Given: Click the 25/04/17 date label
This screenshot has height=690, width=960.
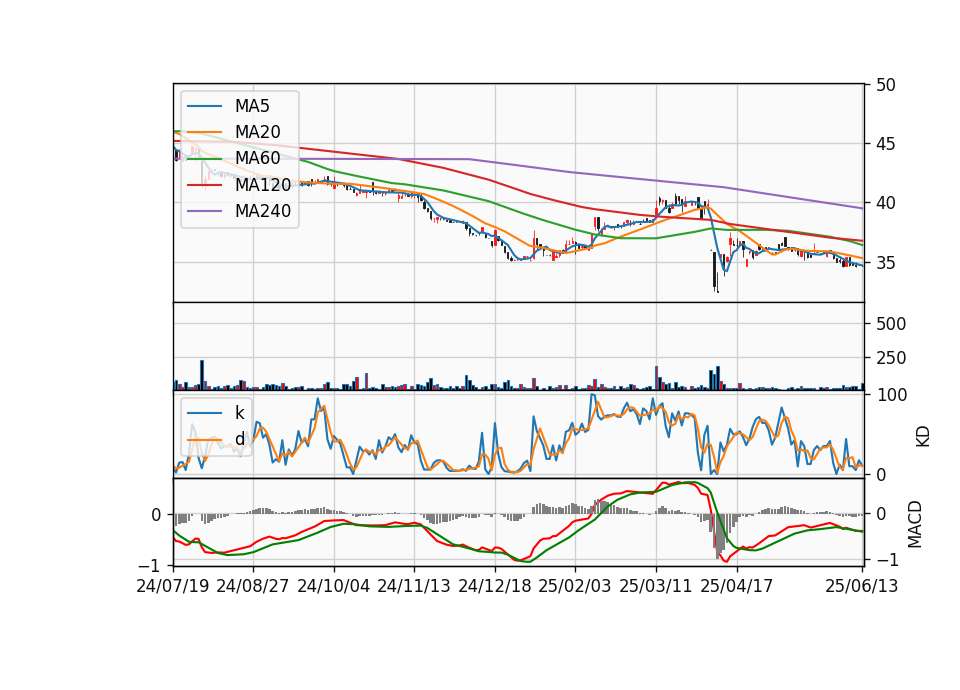Looking at the screenshot, I should pyautogui.click(x=737, y=586).
